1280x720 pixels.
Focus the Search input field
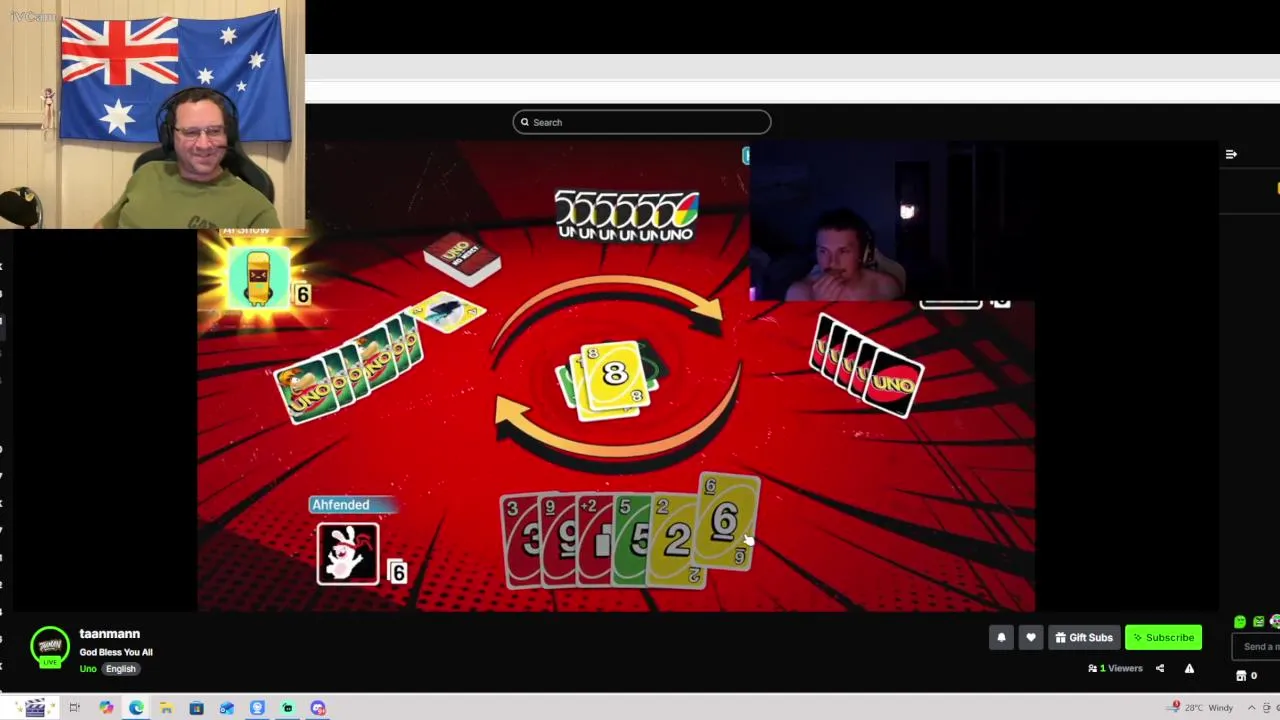tap(642, 122)
